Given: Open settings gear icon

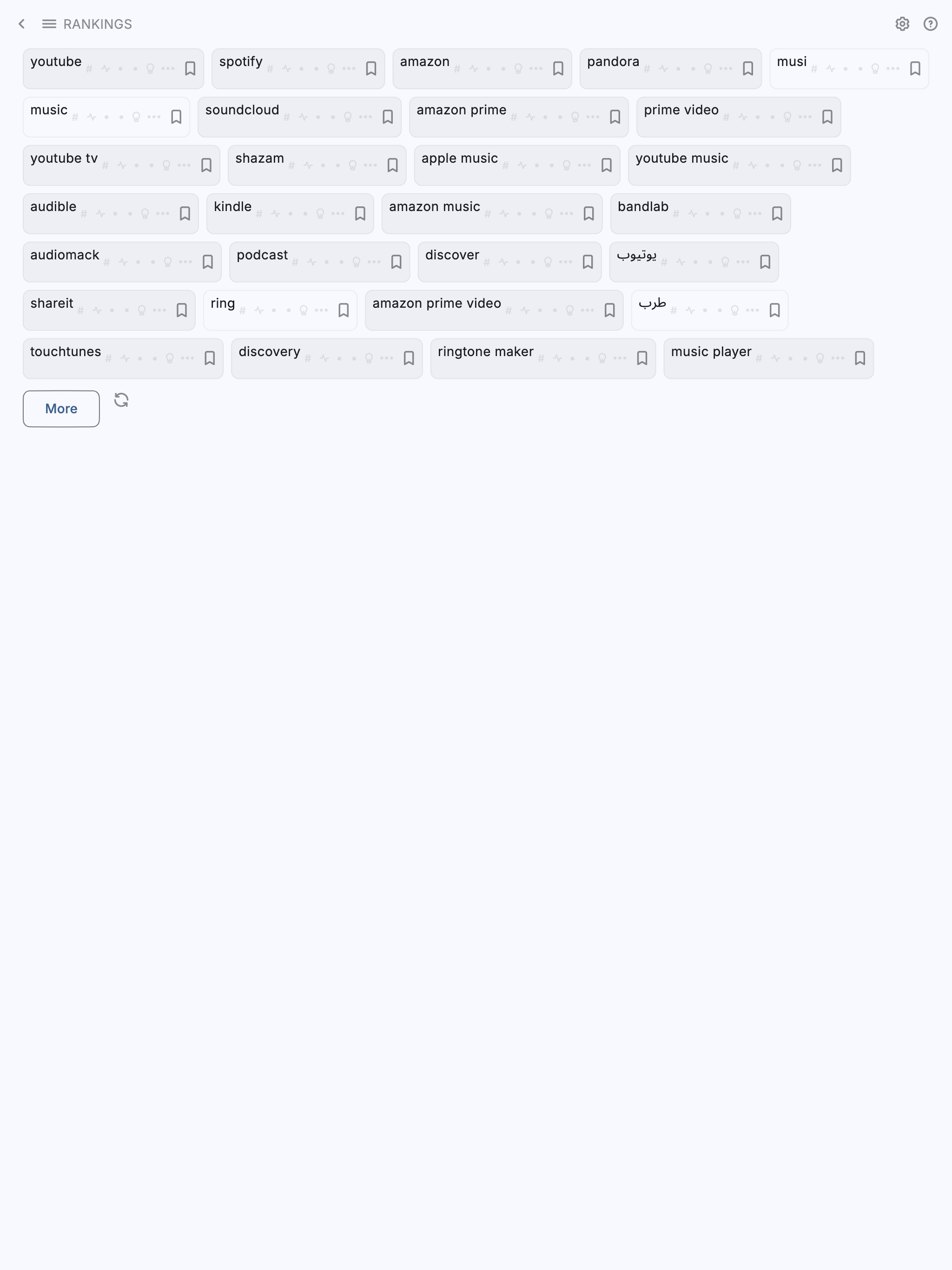Looking at the screenshot, I should coord(902,24).
